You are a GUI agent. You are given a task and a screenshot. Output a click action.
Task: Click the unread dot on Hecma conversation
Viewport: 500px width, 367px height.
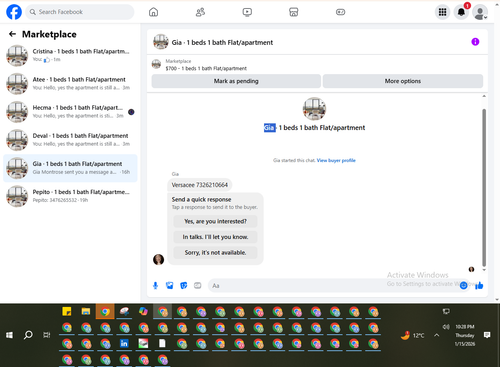[x=131, y=112]
